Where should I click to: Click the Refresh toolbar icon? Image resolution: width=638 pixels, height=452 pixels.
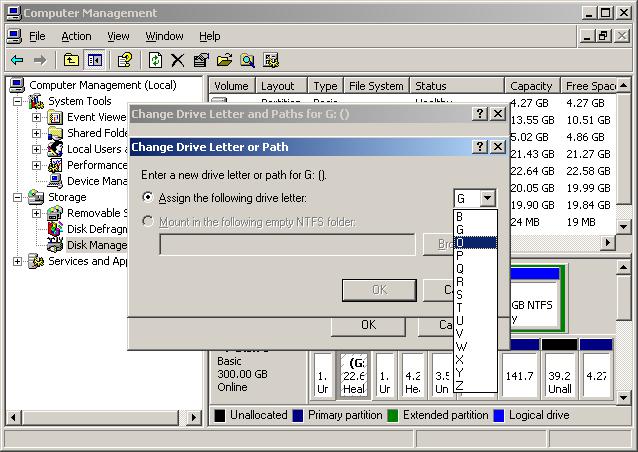155,60
